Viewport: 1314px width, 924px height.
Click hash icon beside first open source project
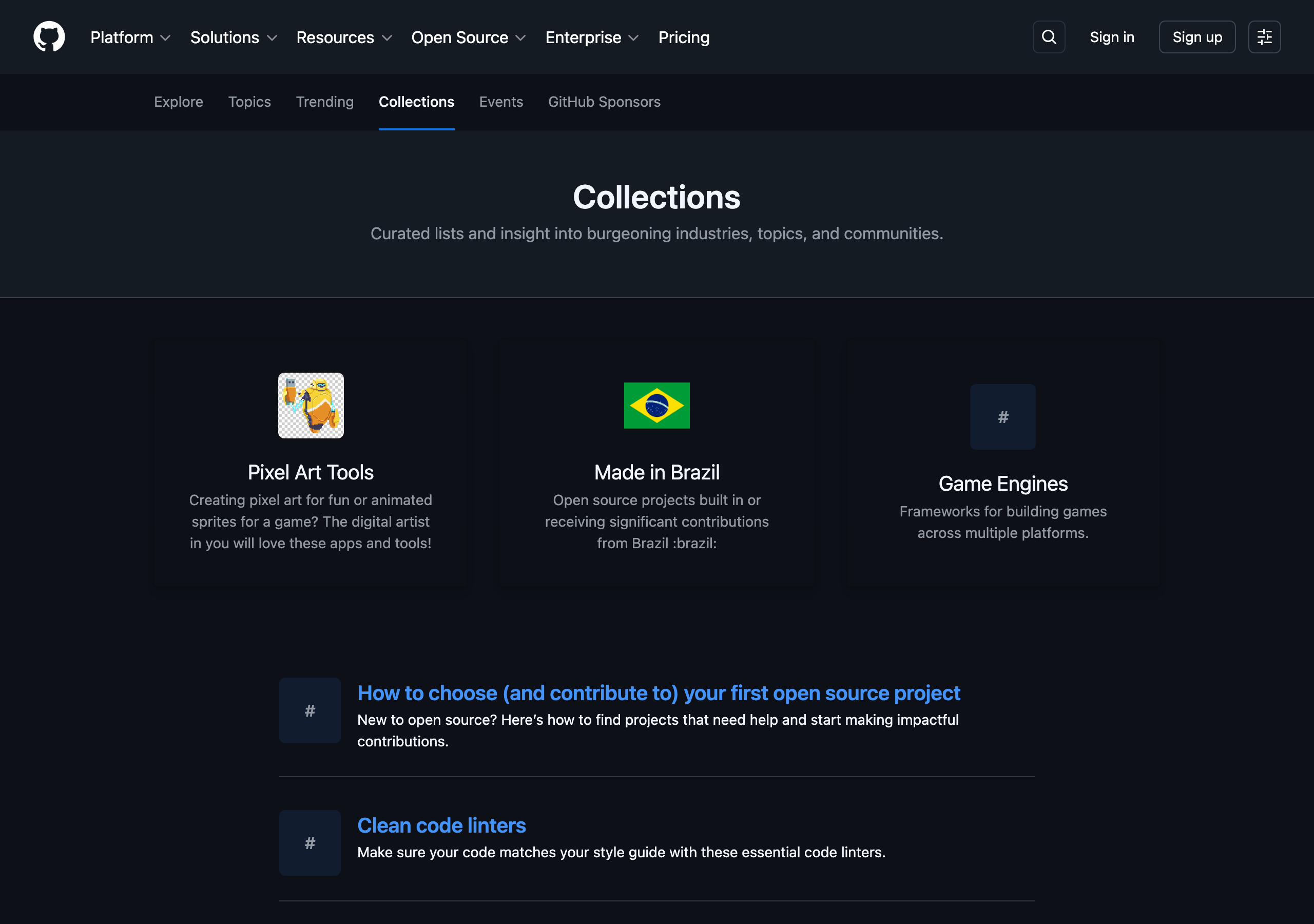[310, 710]
